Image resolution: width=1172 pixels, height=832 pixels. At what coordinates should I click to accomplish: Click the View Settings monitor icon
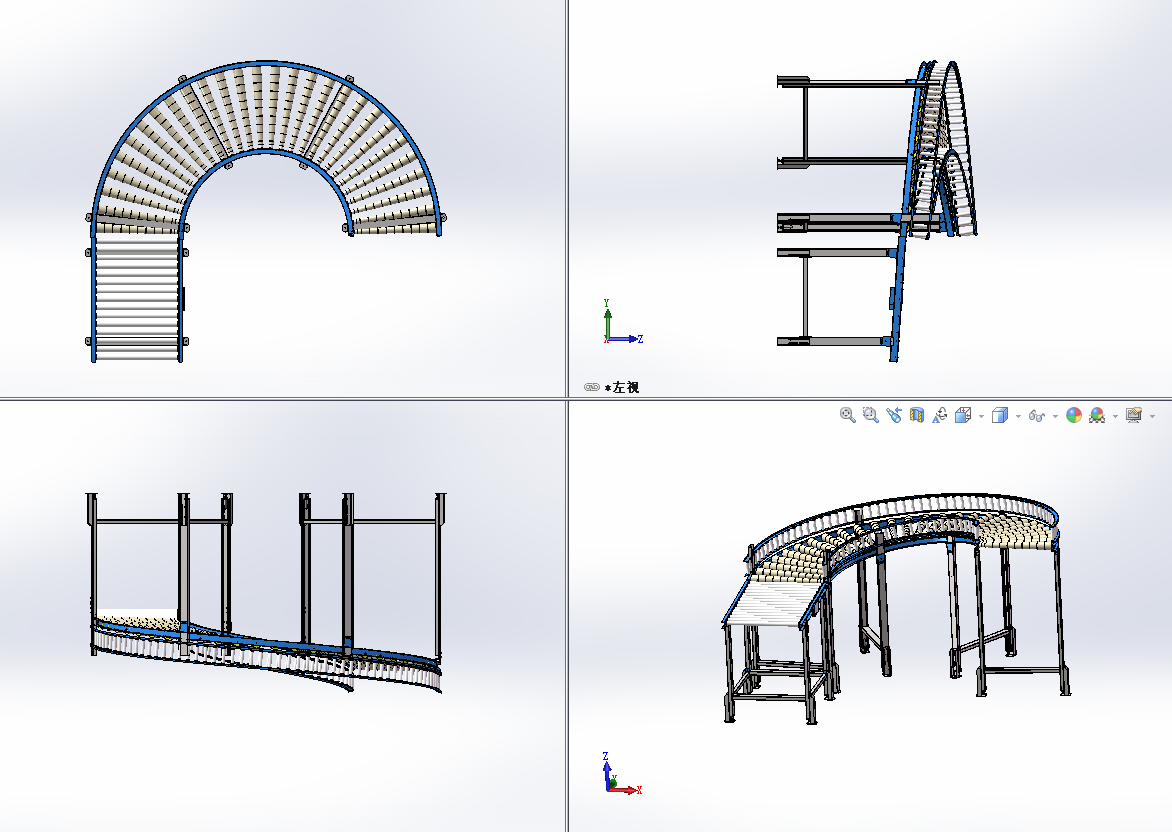point(1133,415)
